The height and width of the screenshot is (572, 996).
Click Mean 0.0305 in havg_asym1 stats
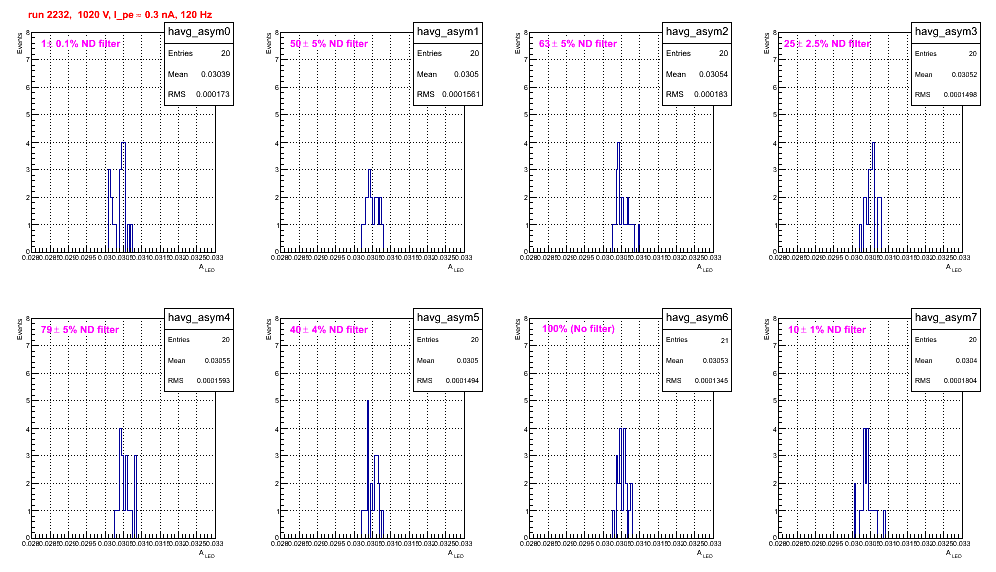point(448,74)
